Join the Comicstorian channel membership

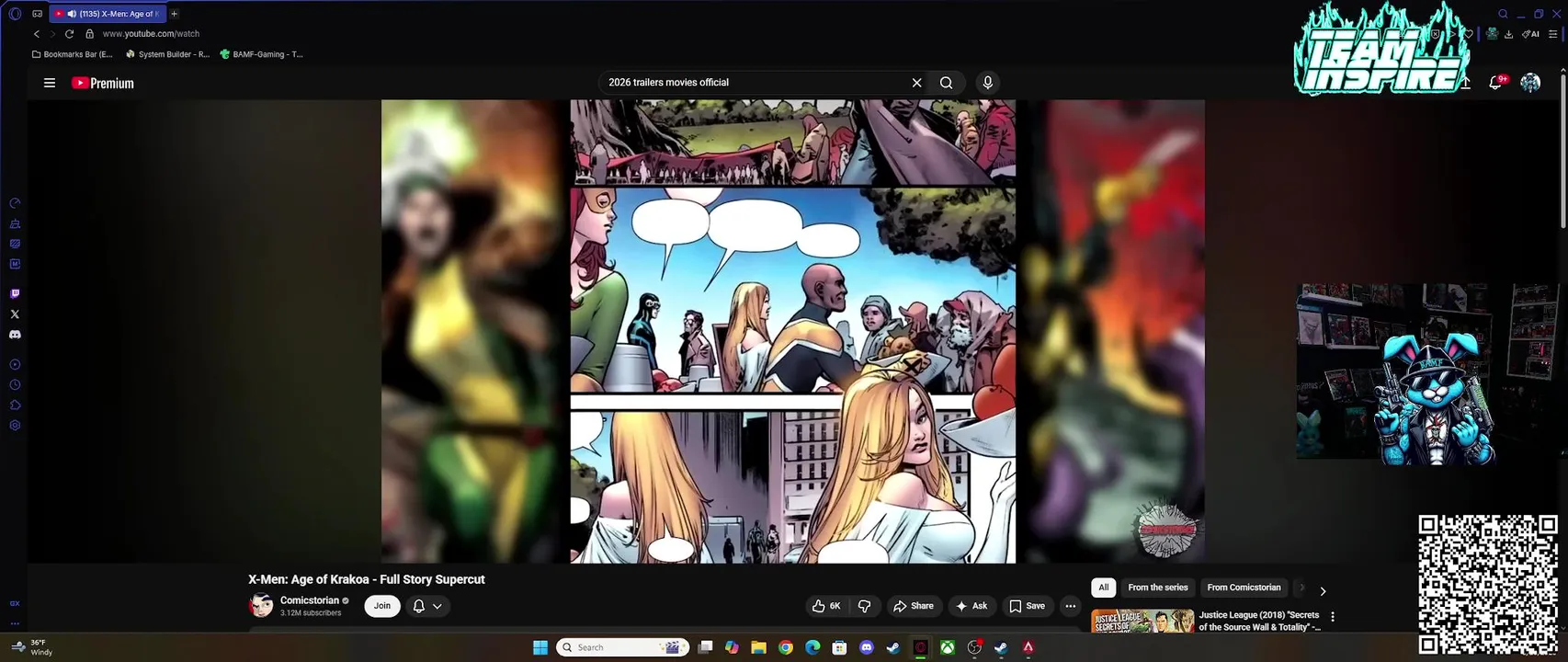382,606
